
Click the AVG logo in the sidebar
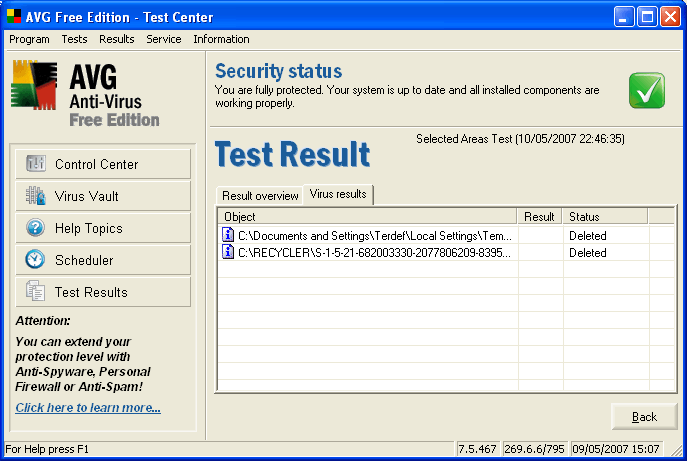coord(34,85)
